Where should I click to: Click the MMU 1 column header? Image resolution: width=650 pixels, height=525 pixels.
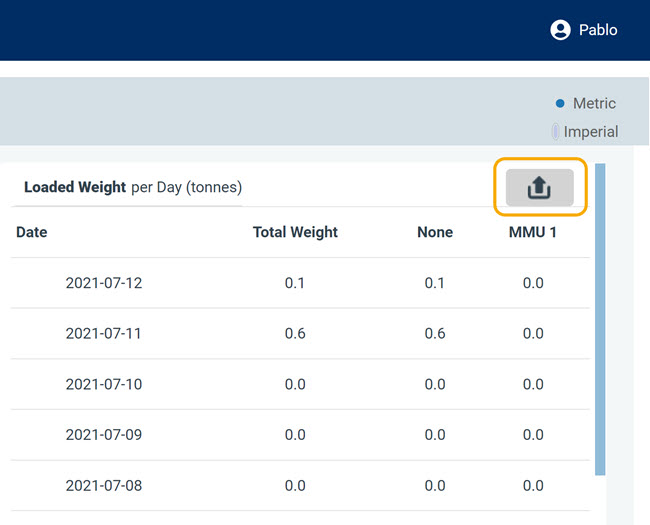[533, 232]
